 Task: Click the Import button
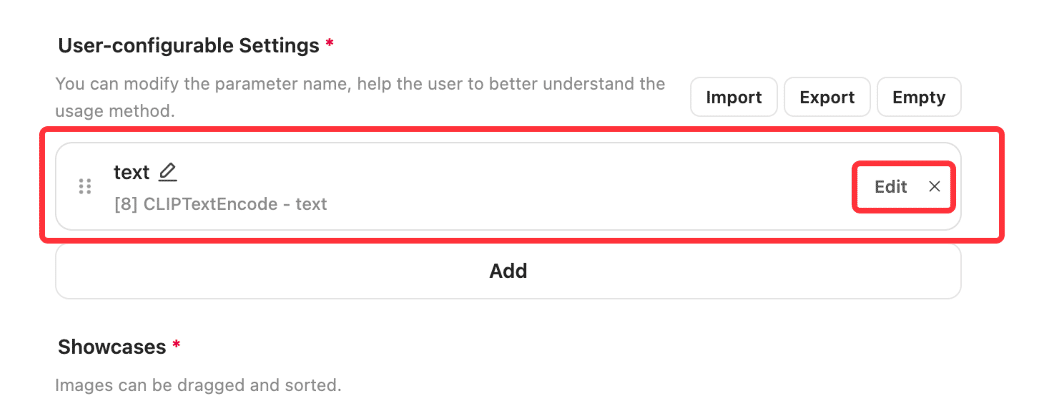pos(733,97)
